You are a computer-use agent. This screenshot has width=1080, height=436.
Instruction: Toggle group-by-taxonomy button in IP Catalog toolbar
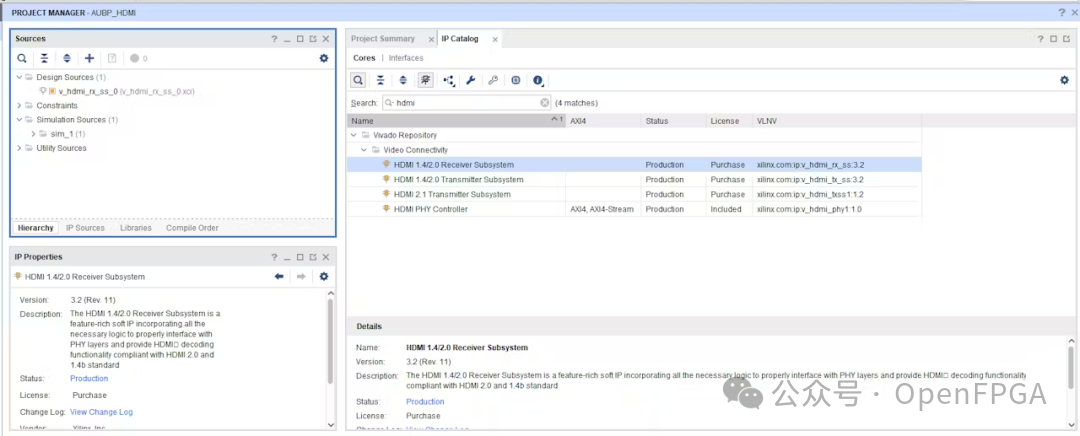(x=426, y=80)
